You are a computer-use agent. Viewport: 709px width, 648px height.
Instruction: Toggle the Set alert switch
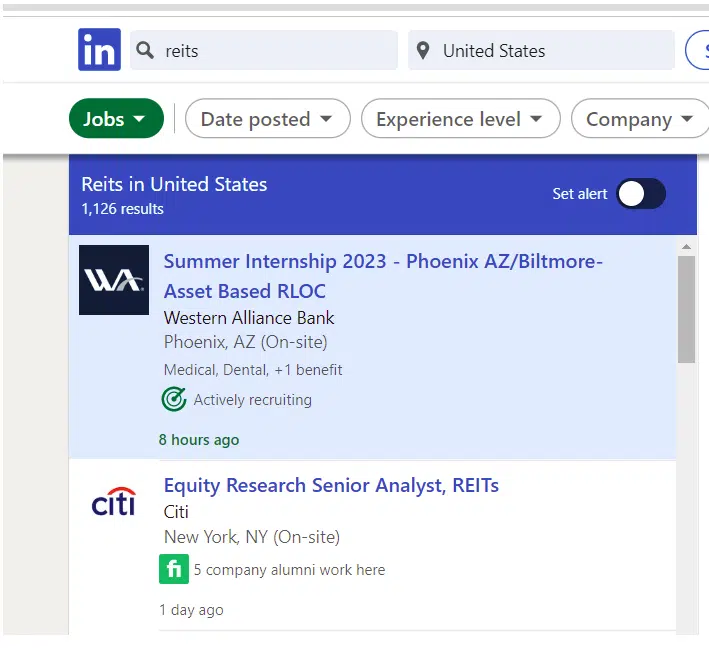pos(640,194)
